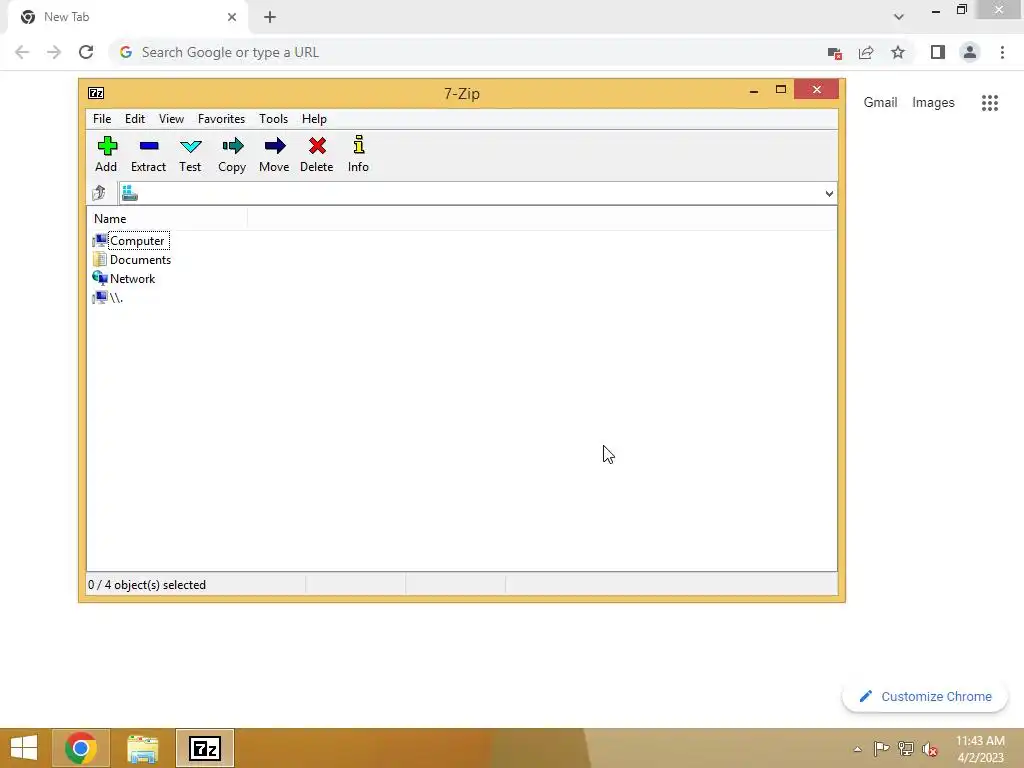The height and width of the screenshot is (768, 1024).
Task: Open the Chrome profile avatar
Action: (970, 52)
